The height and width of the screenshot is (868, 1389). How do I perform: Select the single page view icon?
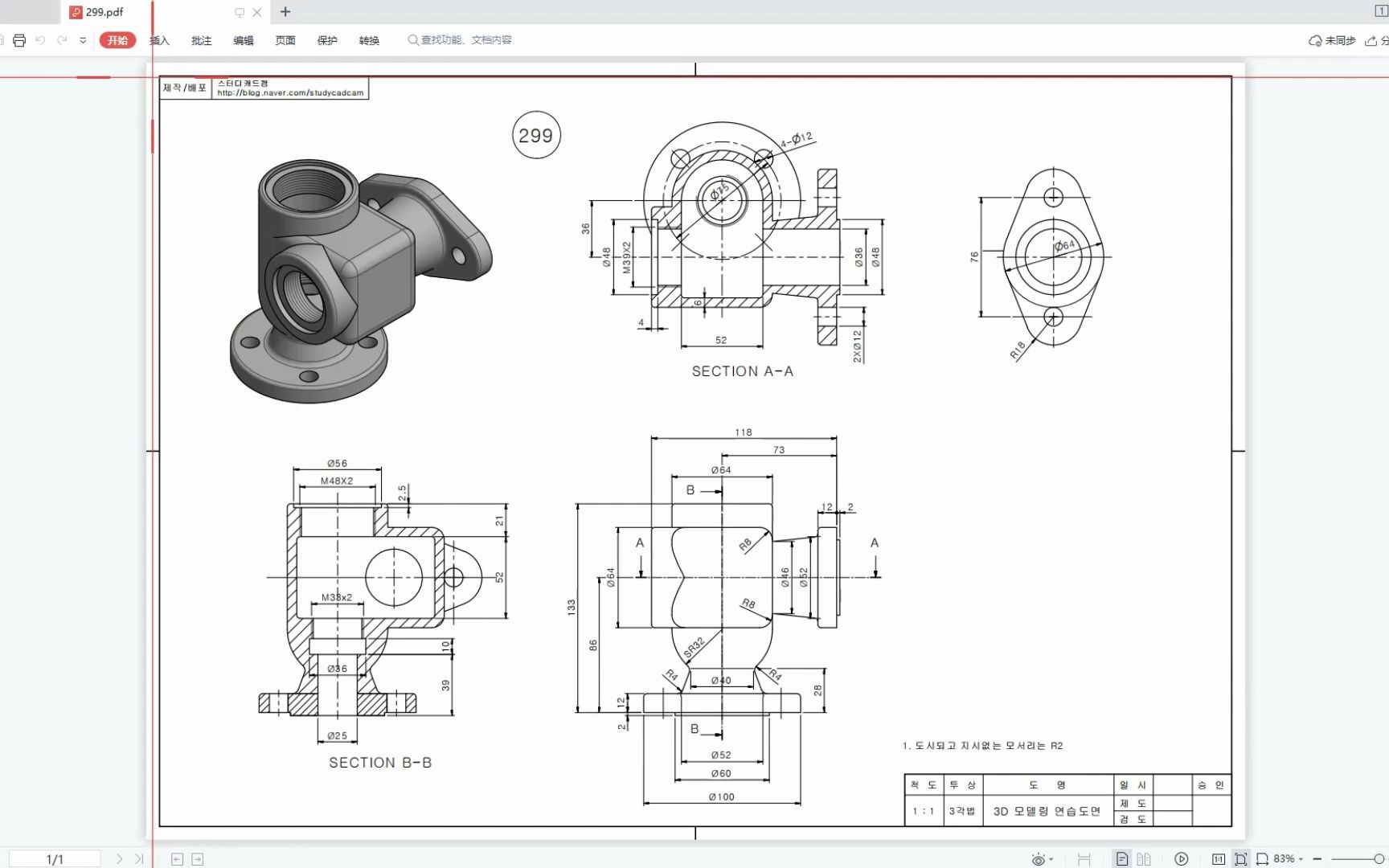tap(1122, 858)
